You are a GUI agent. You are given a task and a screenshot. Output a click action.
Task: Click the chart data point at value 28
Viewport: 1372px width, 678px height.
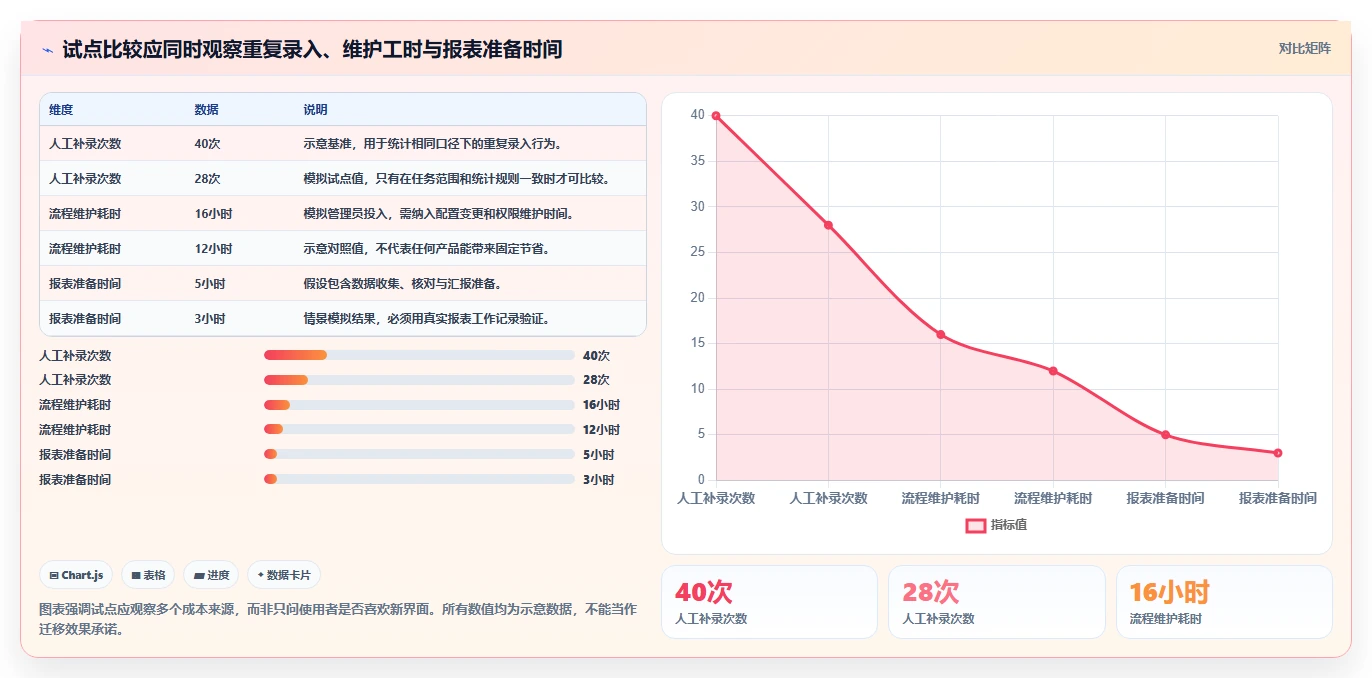point(828,225)
